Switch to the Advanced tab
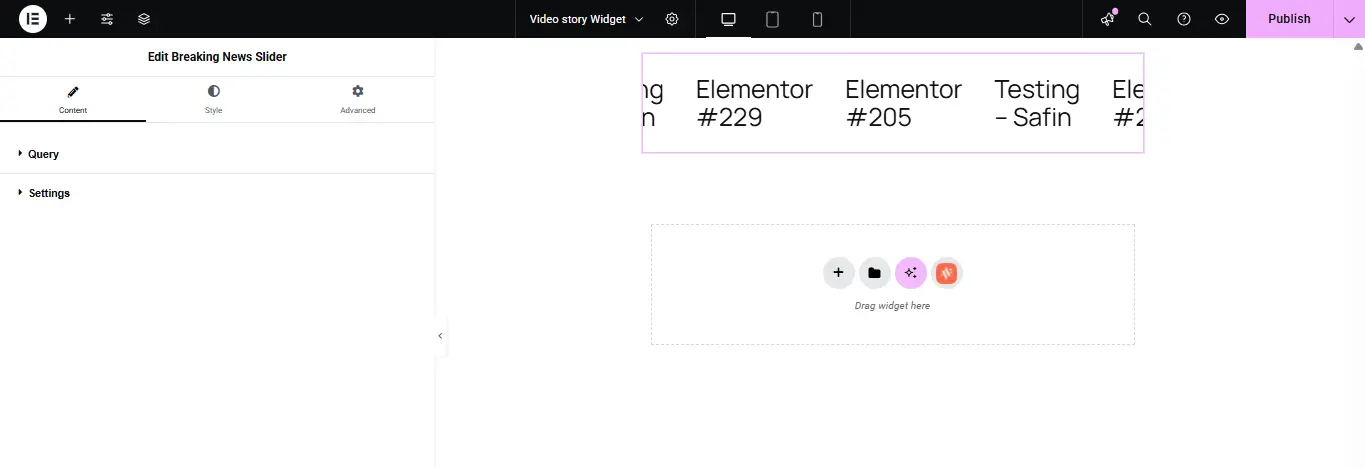The image size is (1365, 468). (358, 99)
